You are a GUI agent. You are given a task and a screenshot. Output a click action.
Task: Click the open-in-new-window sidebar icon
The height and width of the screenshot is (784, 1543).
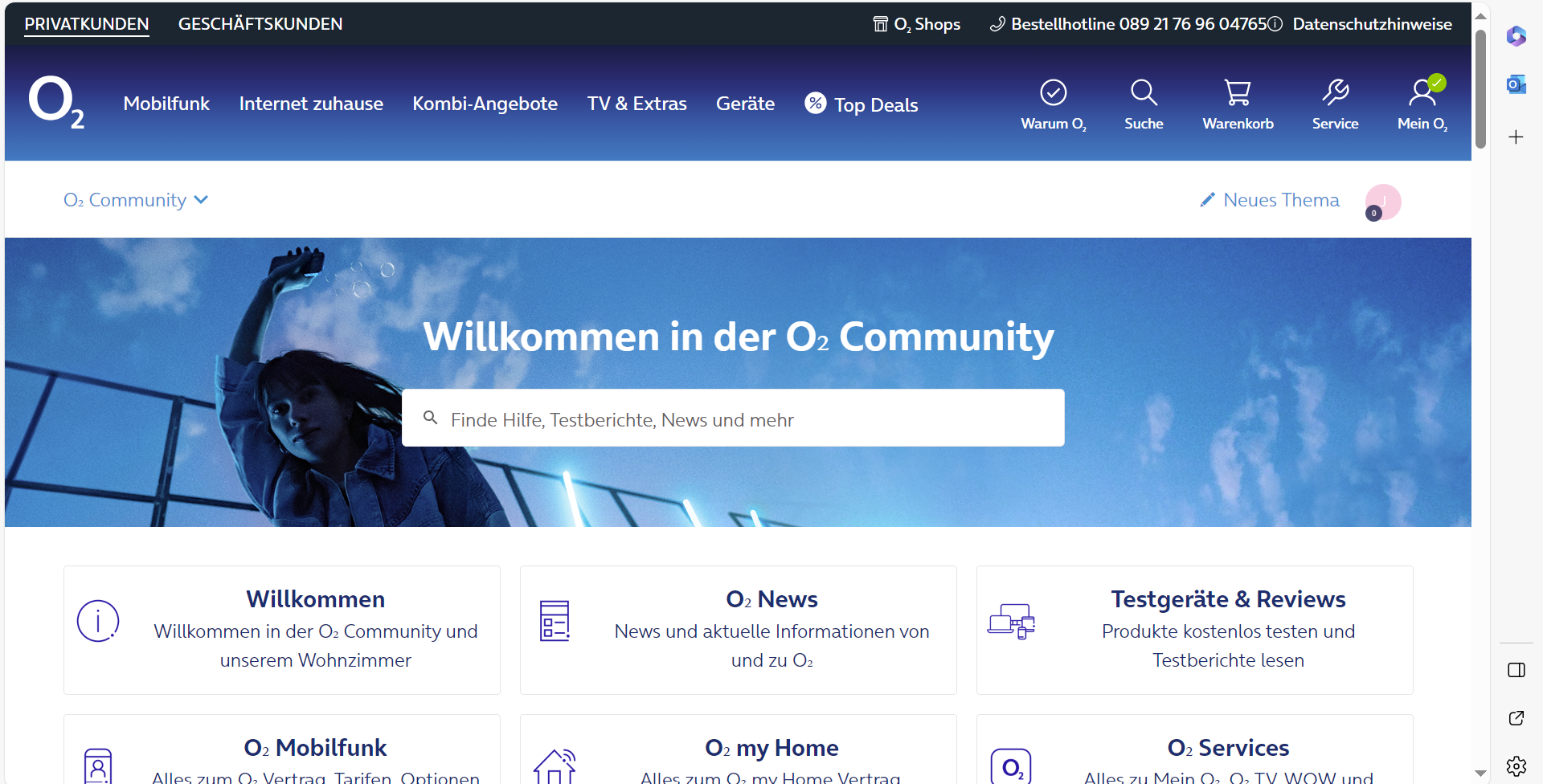[x=1516, y=718]
